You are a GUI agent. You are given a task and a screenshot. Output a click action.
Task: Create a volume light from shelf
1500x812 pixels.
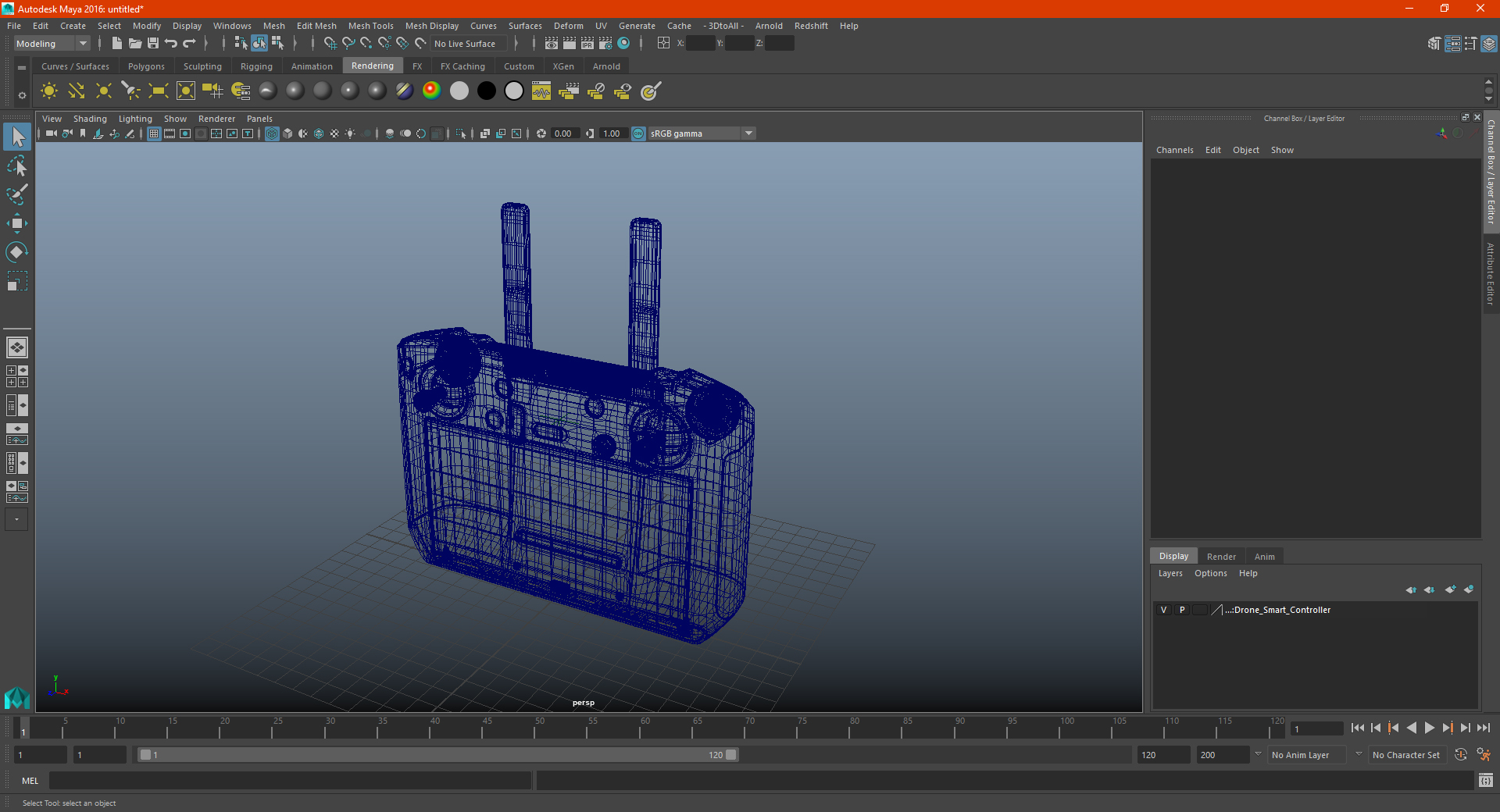186,91
